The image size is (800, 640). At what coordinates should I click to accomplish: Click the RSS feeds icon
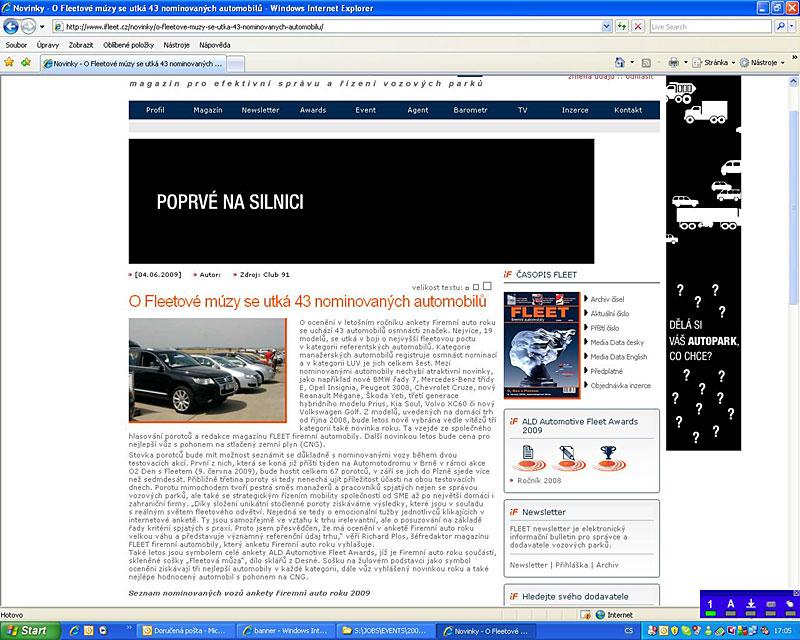pyautogui.click(x=646, y=63)
